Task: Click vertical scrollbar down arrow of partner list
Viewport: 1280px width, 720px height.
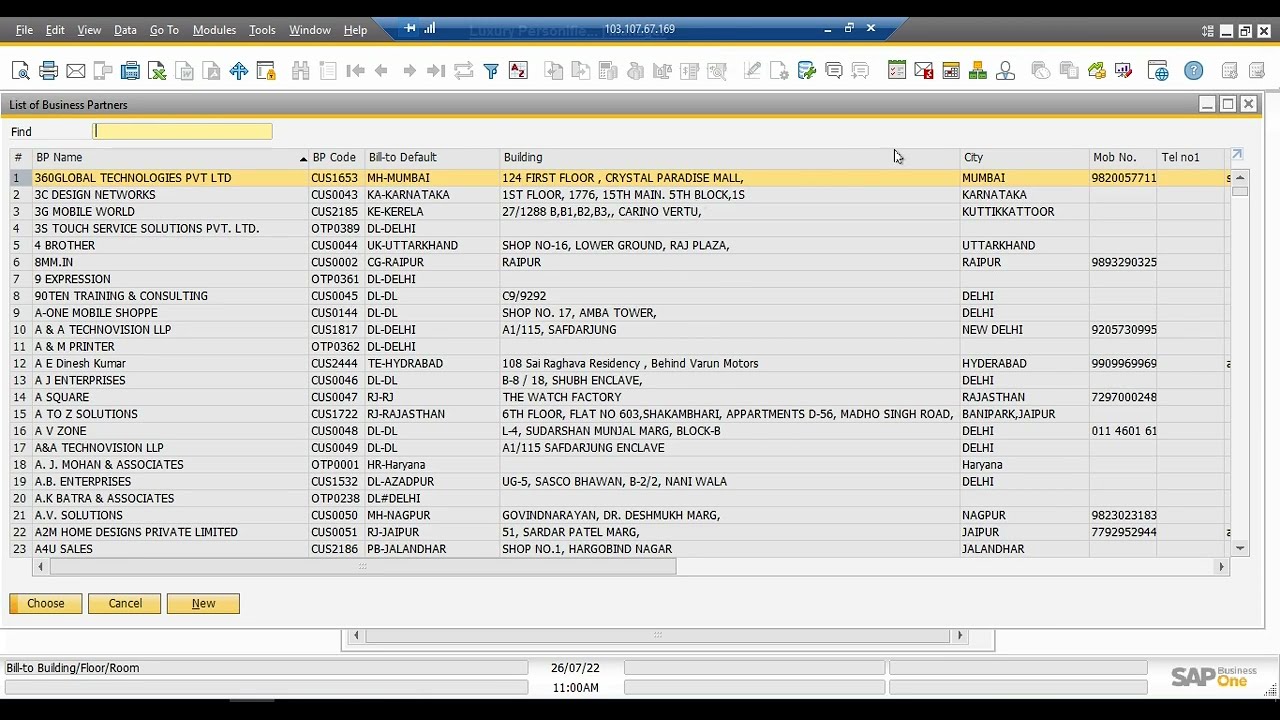Action: (1240, 548)
